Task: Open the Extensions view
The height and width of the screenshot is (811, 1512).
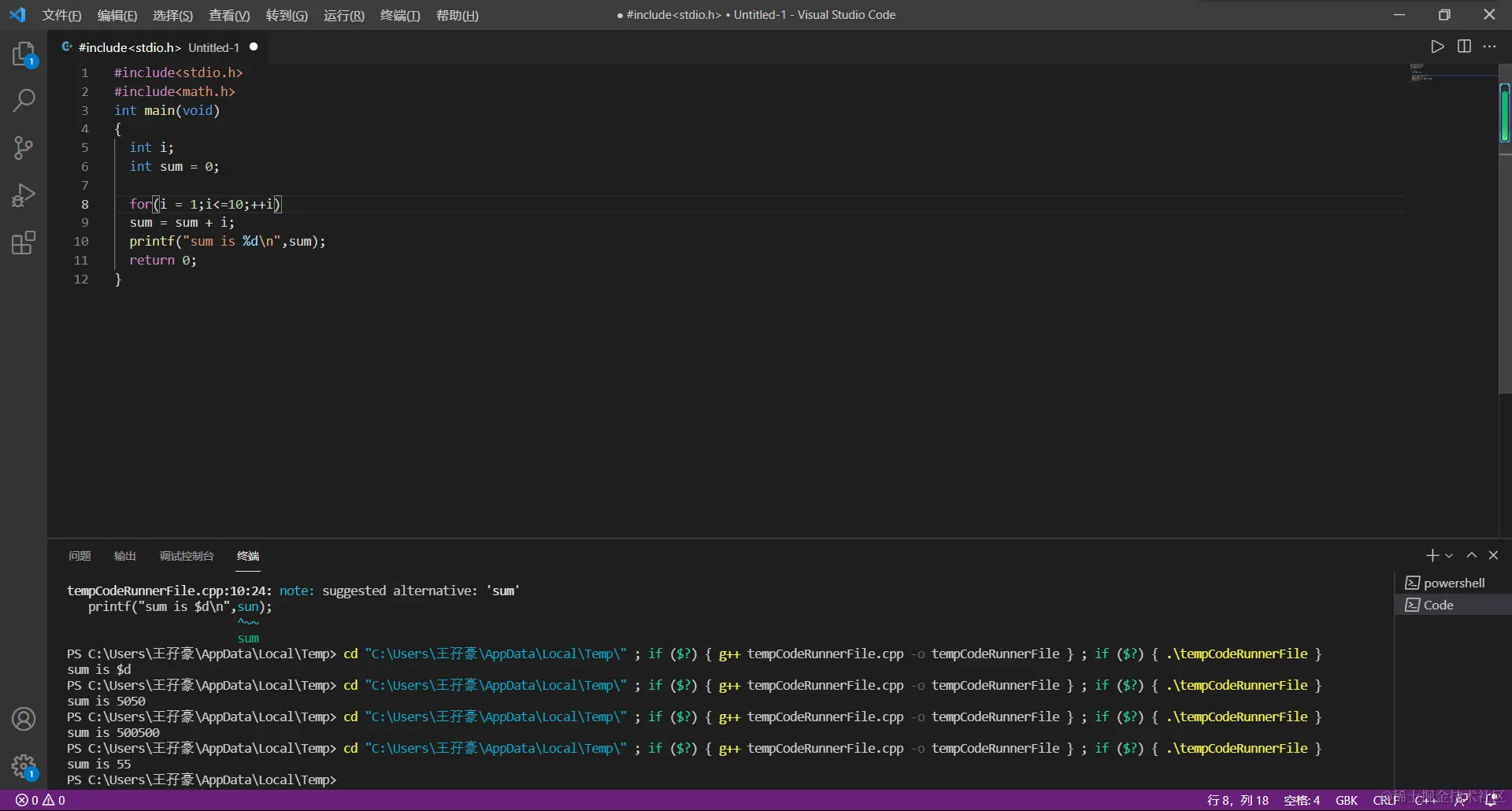Action: (x=24, y=243)
